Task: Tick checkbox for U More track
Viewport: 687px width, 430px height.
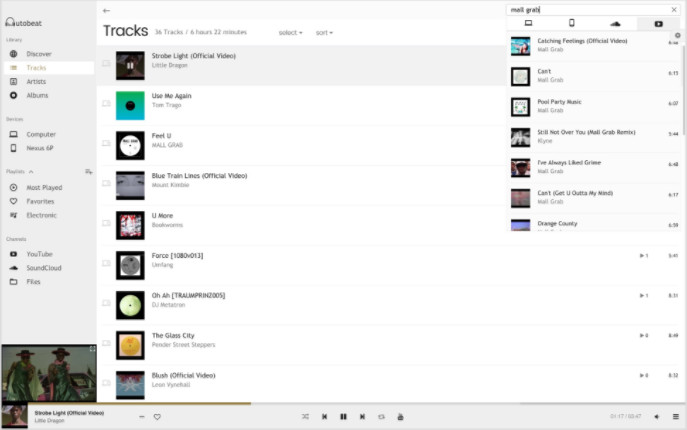Action: pos(106,223)
